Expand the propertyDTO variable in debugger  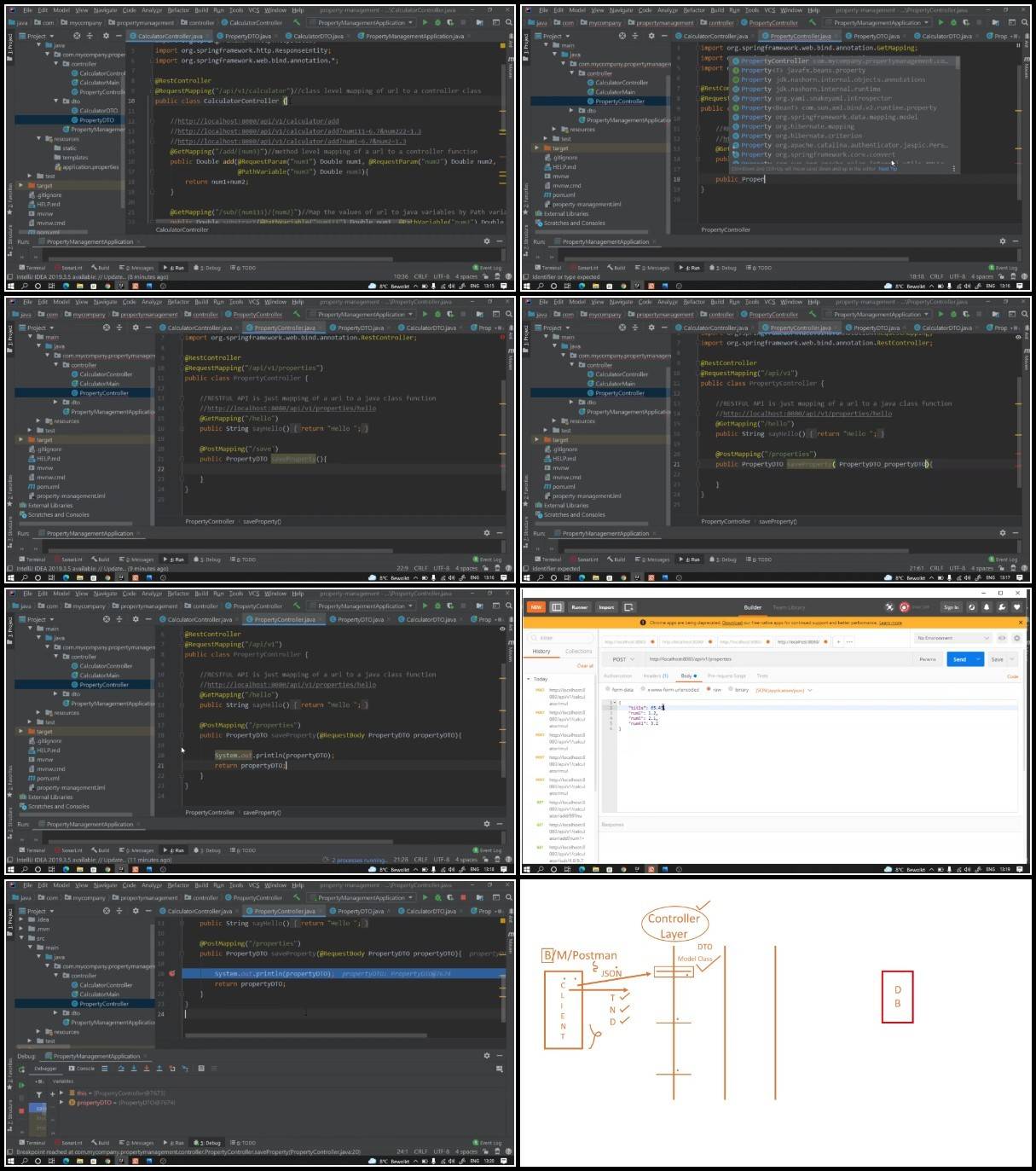click(61, 1102)
